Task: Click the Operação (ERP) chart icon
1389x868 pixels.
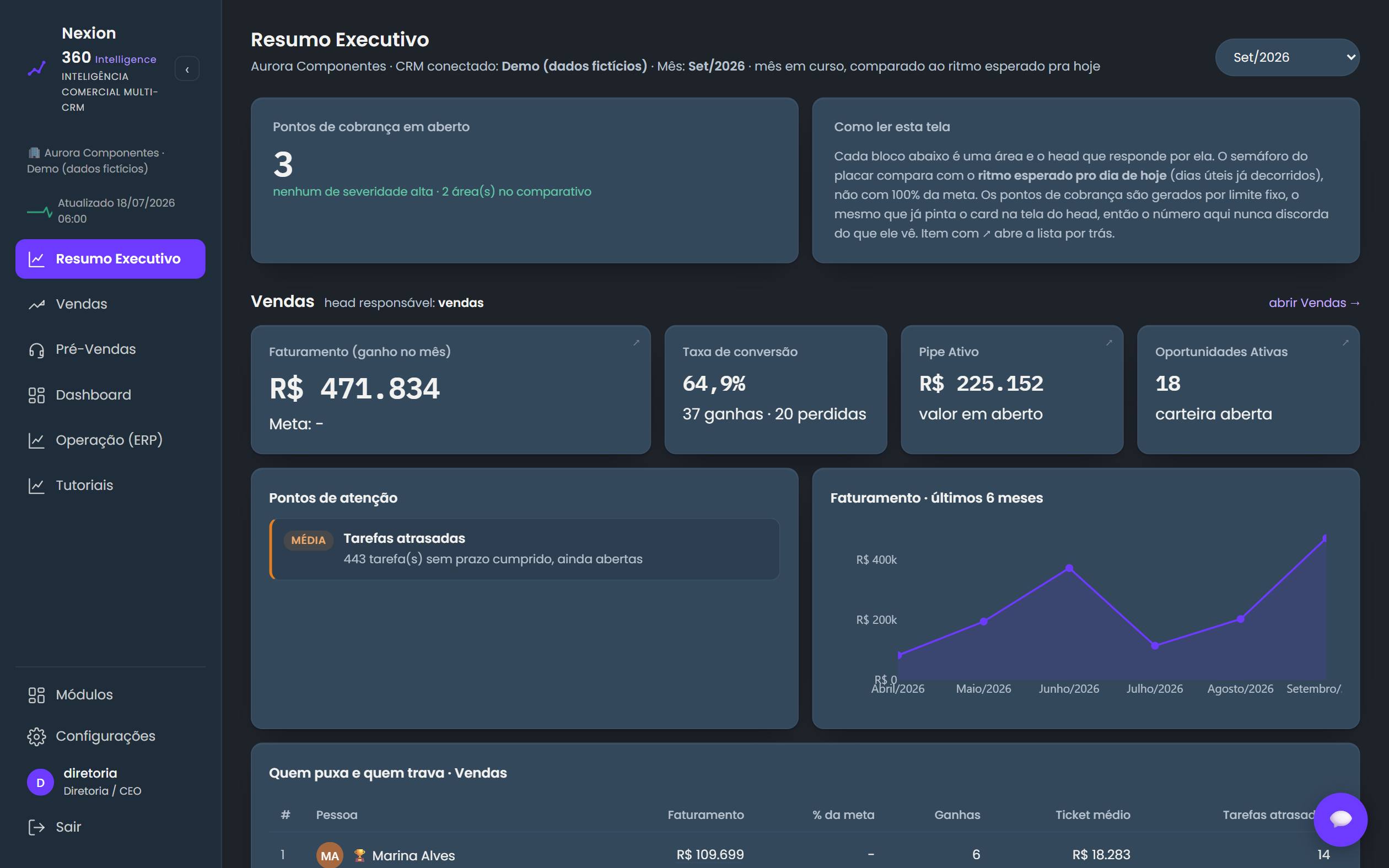Action: point(37,440)
